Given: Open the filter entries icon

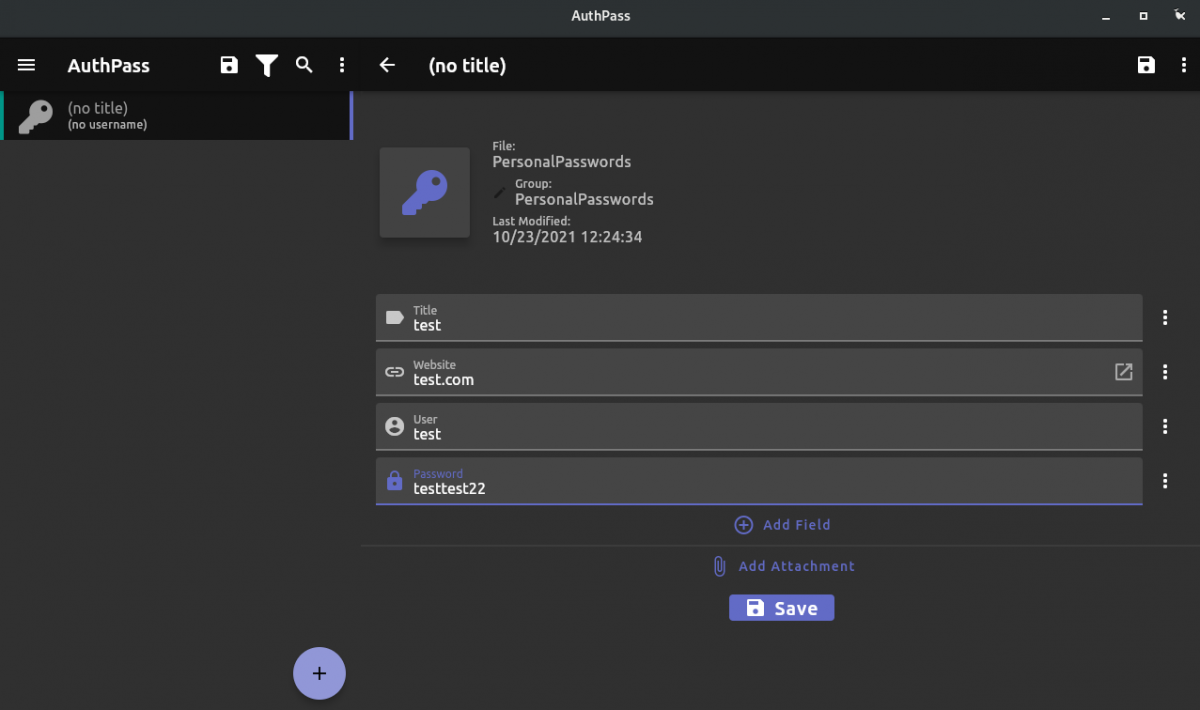Looking at the screenshot, I should [266, 64].
